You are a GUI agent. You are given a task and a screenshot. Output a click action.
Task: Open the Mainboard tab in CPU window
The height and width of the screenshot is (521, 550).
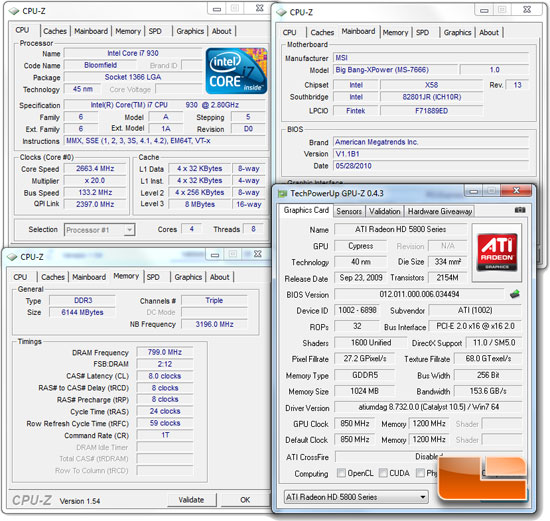91,31
